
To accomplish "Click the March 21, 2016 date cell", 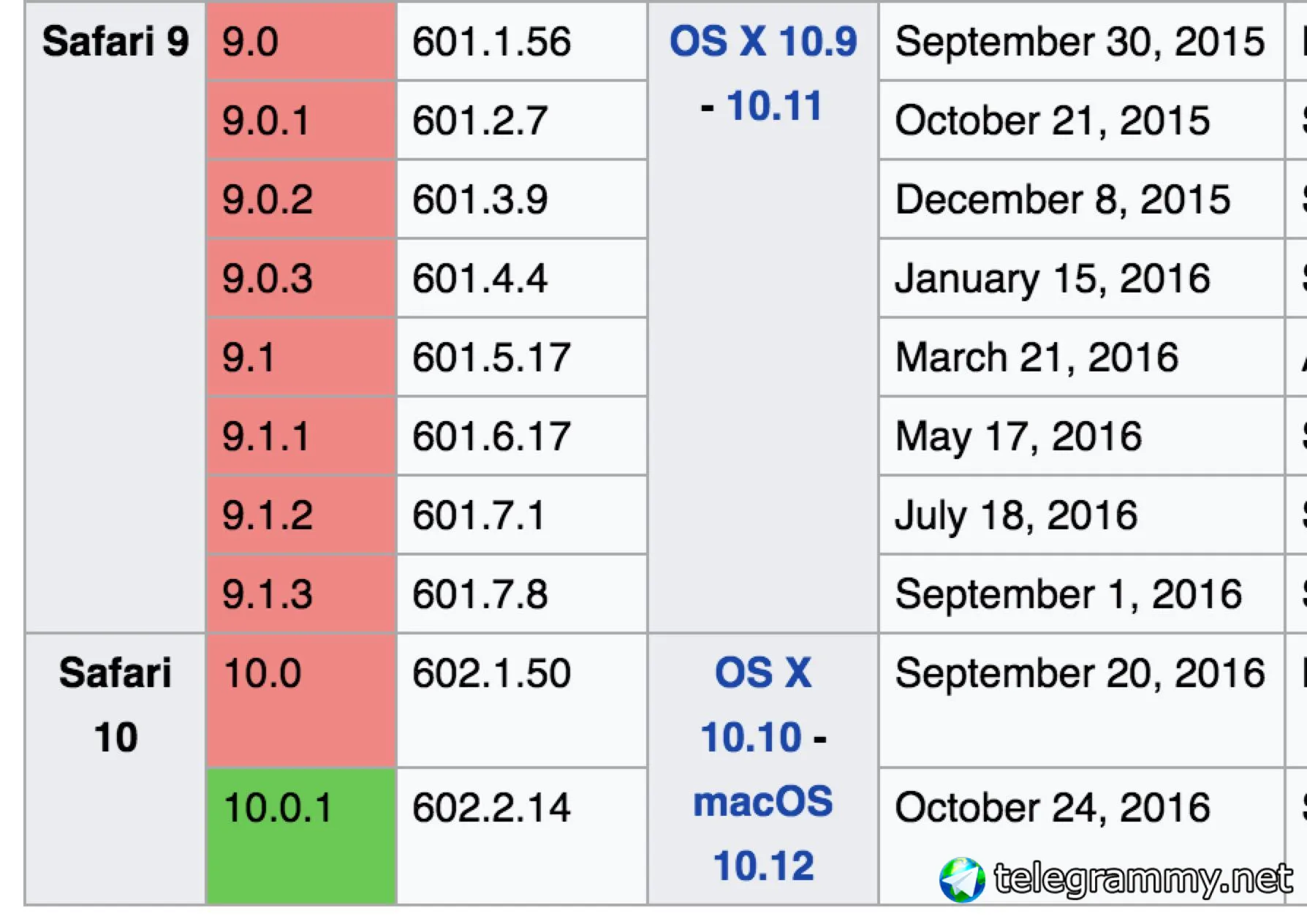I will tap(1037, 357).
